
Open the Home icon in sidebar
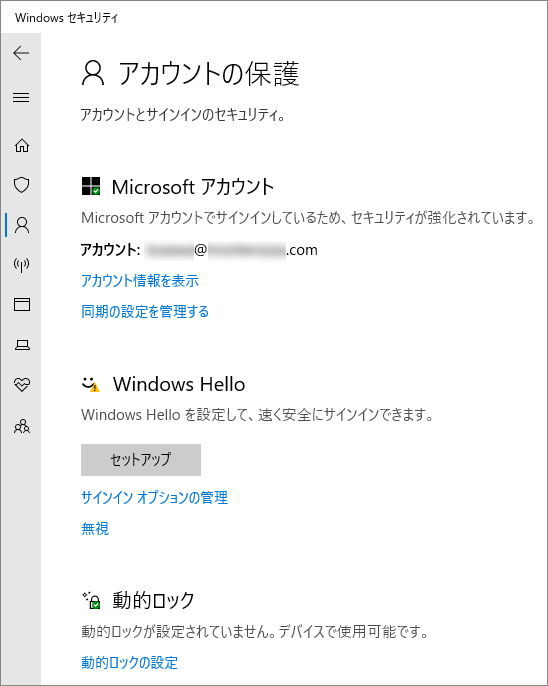point(21,145)
